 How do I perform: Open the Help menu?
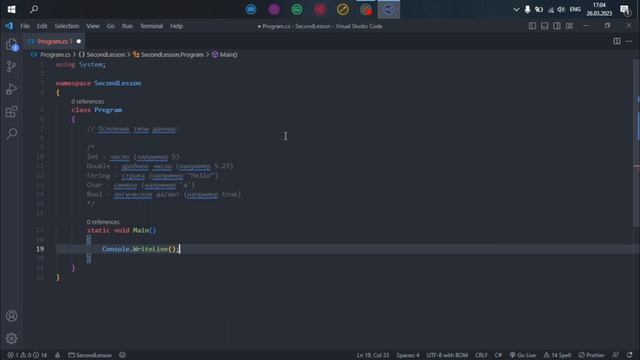(x=176, y=26)
